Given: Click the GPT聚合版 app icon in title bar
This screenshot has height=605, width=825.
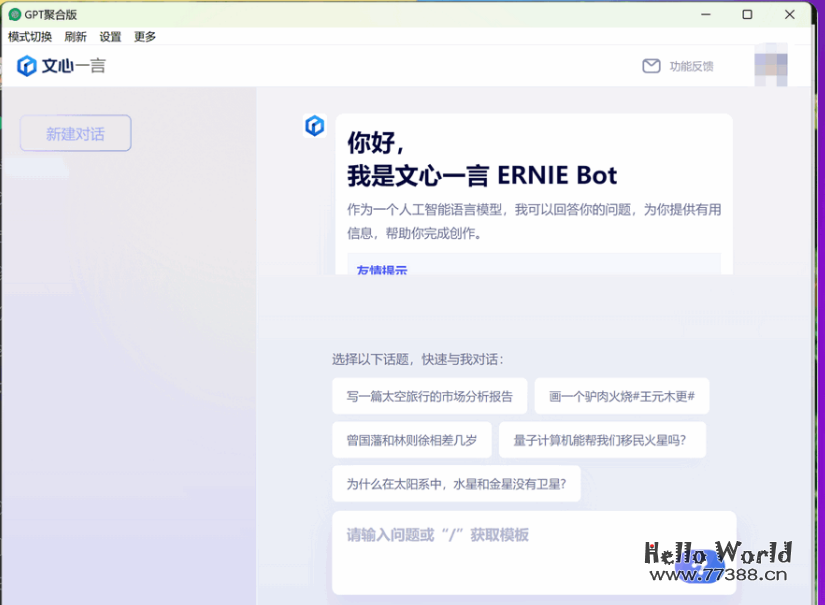Looking at the screenshot, I should pyautogui.click(x=12, y=14).
